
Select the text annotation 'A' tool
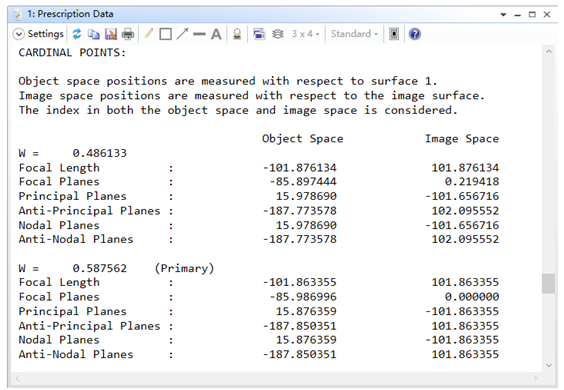(x=216, y=34)
